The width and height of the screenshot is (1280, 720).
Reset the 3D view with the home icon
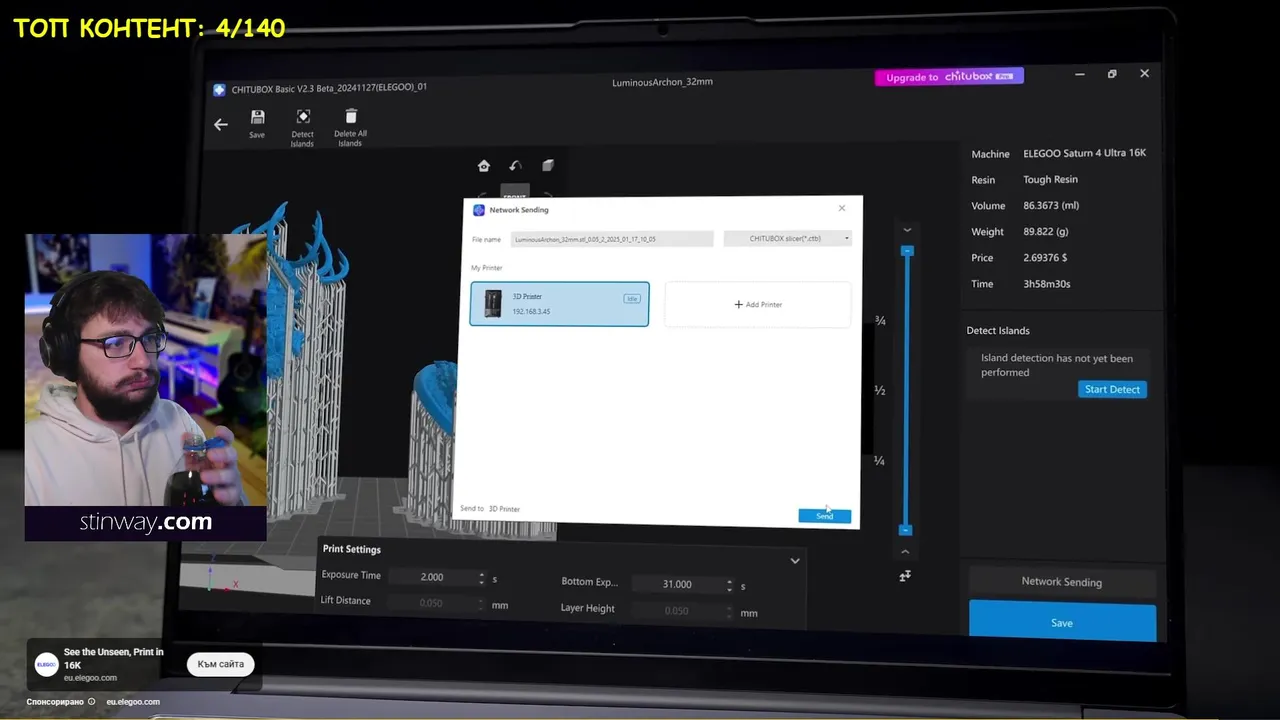[x=484, y=166]
